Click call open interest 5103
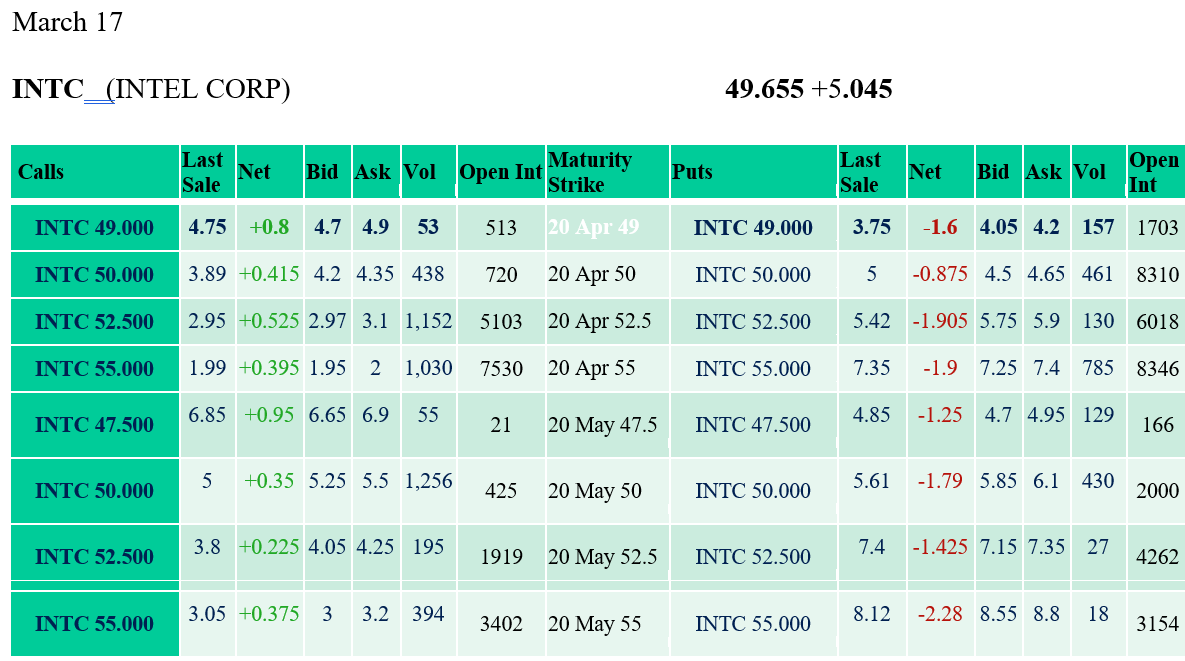The height and width of the screenshot is (661, 1185). coord(501,321)
